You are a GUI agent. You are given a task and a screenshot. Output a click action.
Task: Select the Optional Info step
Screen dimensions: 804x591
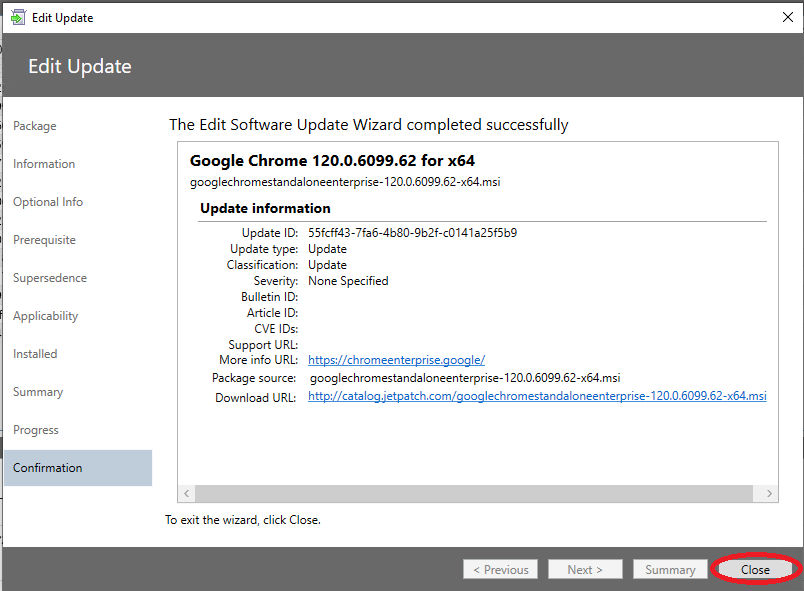pos(48,202)
